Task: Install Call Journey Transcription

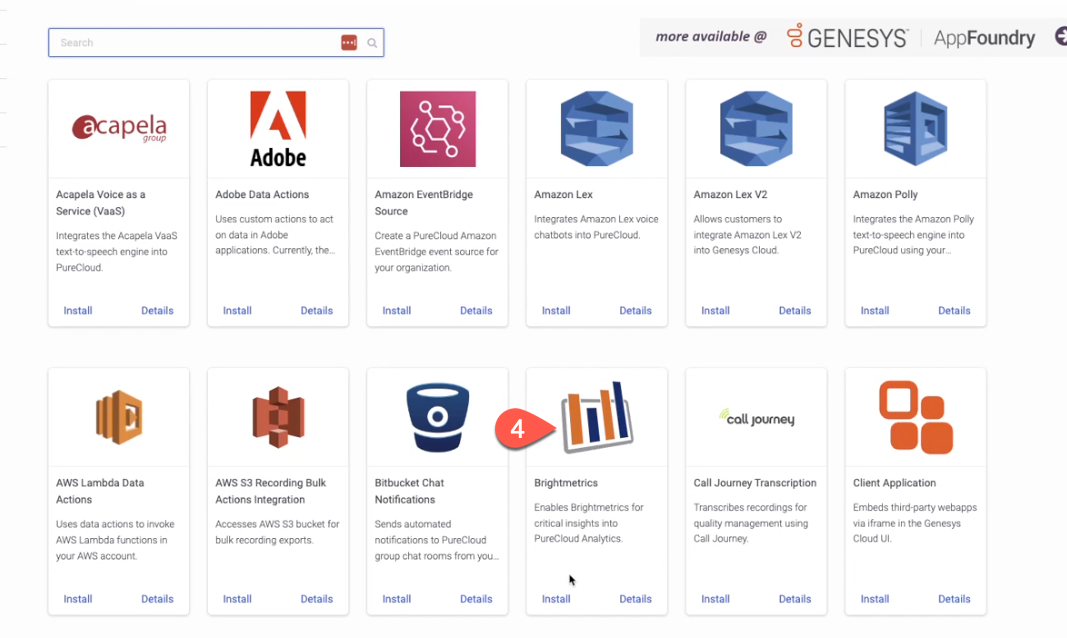Action: [x=715, y=599]
